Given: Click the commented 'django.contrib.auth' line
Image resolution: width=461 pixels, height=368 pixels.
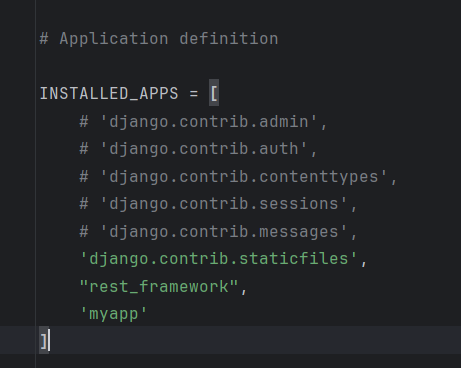Looking at the screenshot, I should tap(198, 149).
